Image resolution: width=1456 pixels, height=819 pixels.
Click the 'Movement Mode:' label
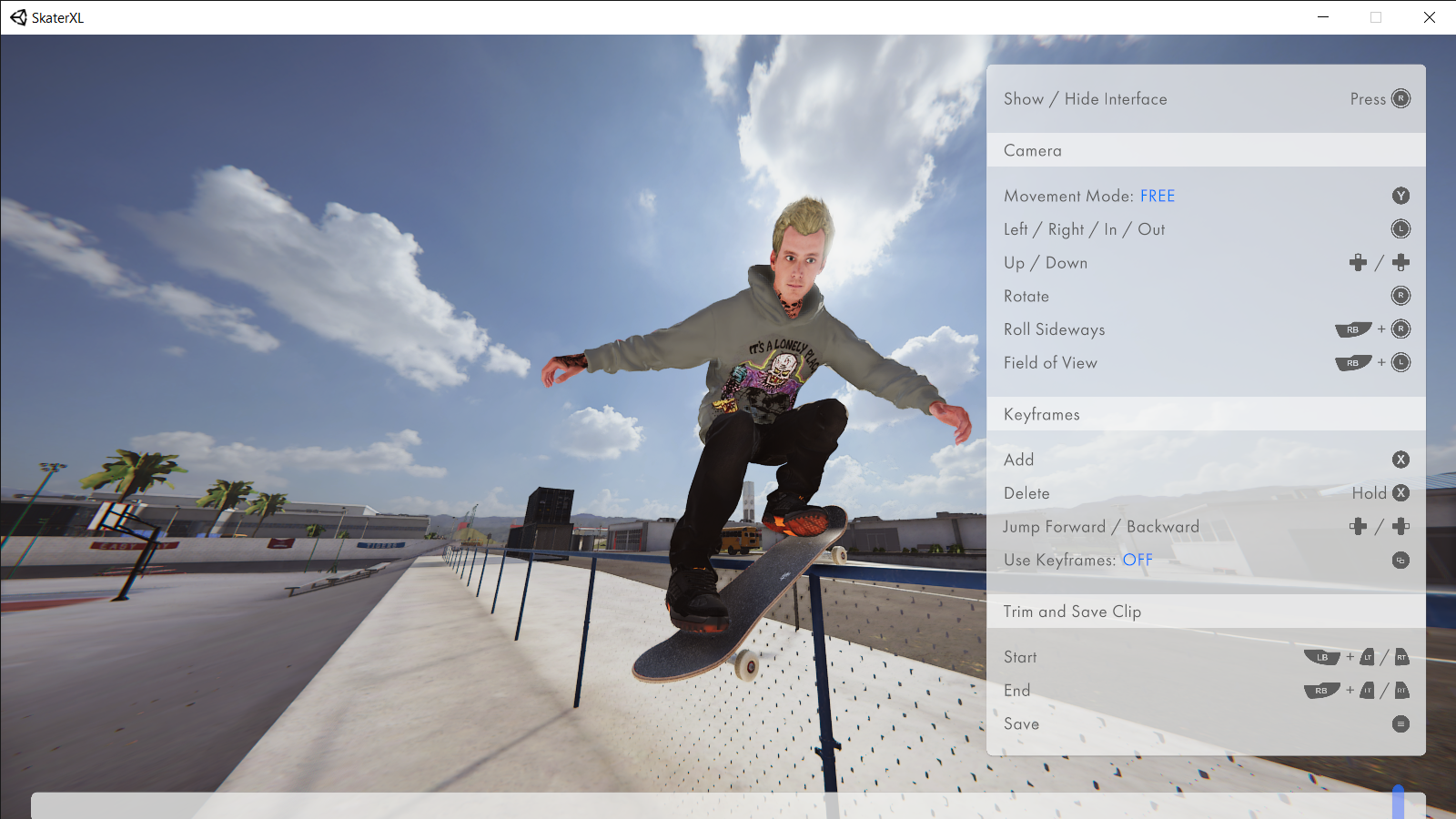1069,196
